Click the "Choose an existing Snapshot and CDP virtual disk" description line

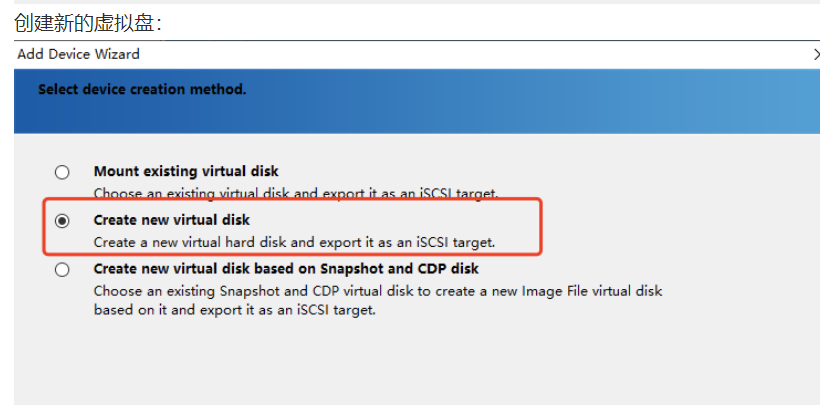378,291
